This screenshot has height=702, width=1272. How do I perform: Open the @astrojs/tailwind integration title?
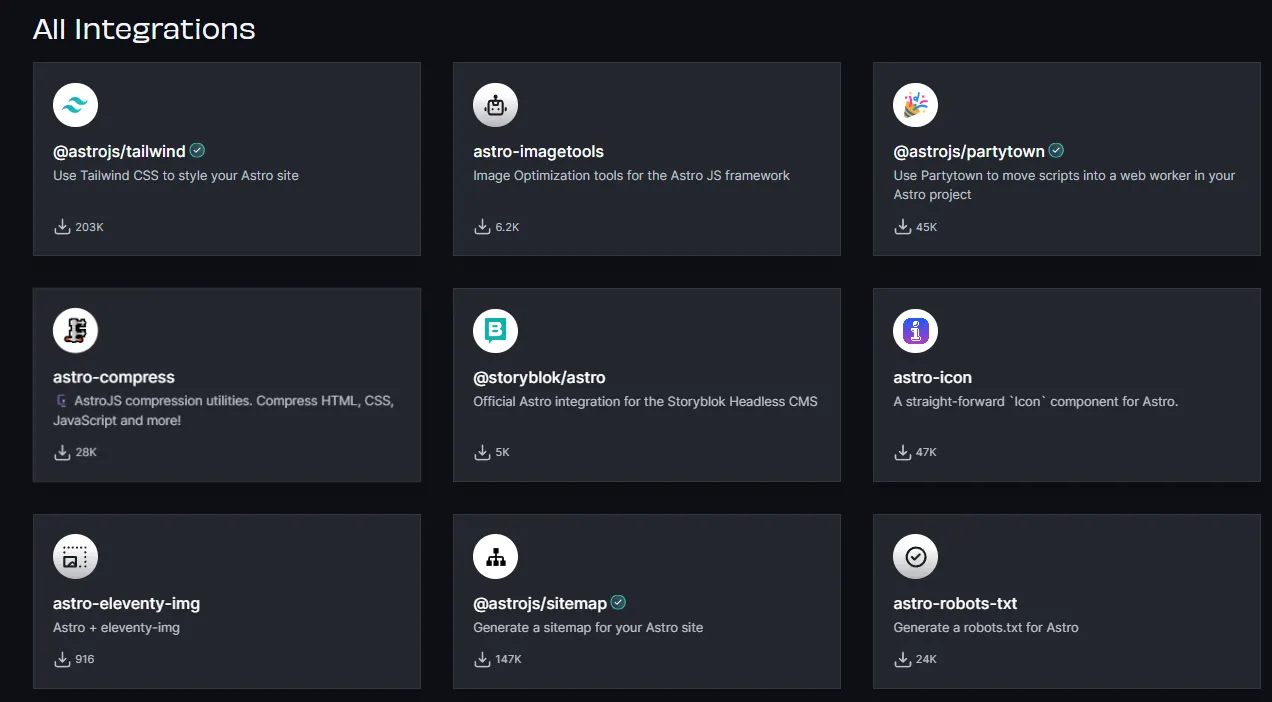coord(119,152)
